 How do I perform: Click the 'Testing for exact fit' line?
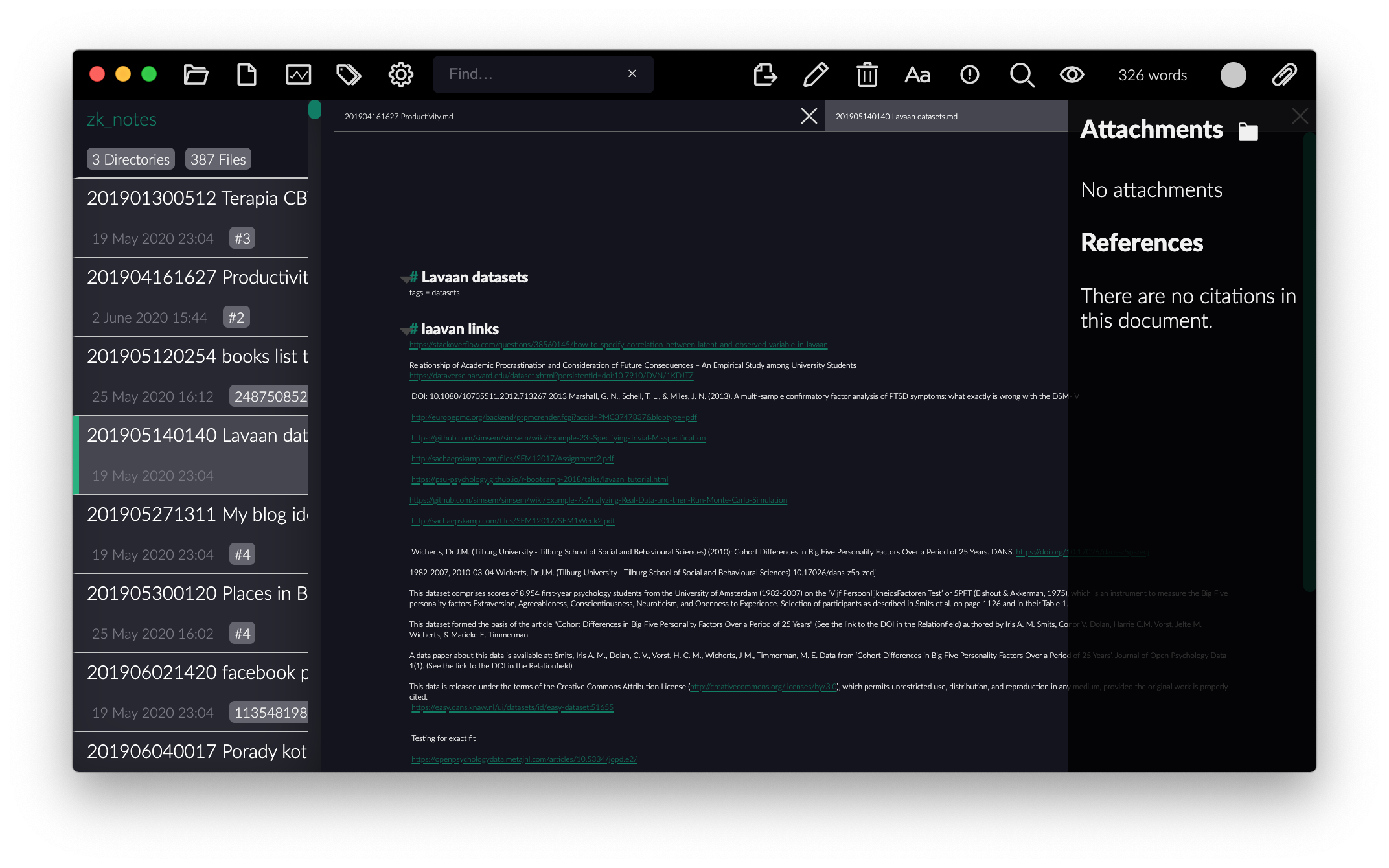pos(443,738)
